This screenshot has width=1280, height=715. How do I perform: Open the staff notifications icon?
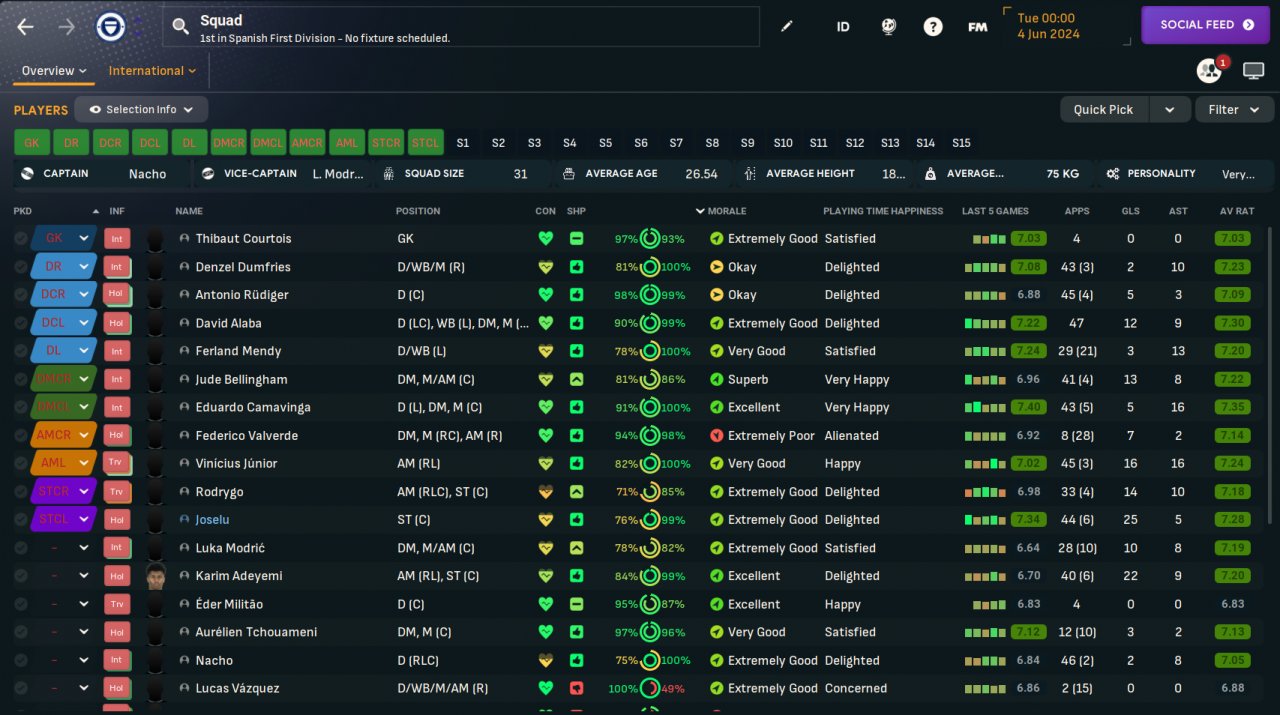pos(1210,71)
